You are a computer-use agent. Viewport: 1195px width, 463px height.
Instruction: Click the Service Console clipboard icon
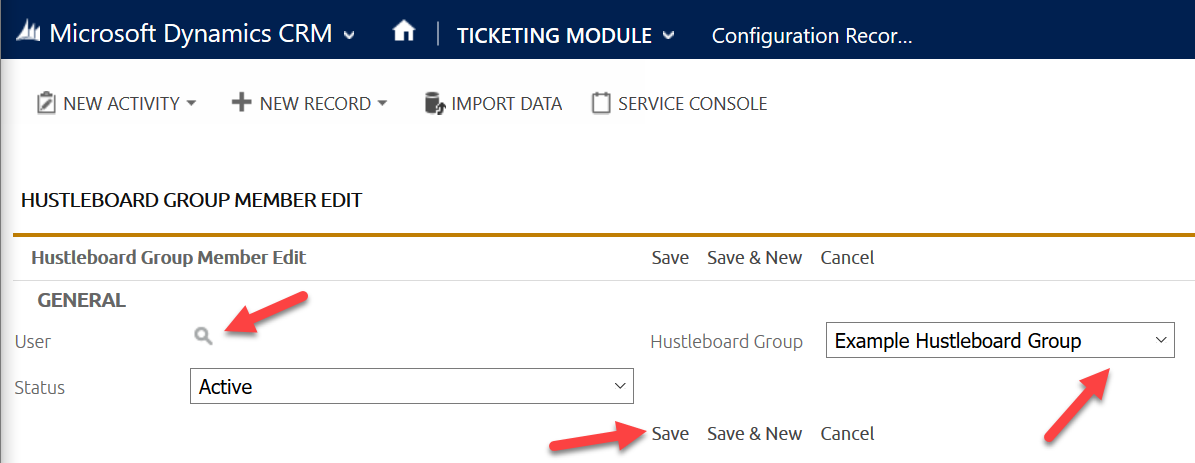(x=601, y=103)
